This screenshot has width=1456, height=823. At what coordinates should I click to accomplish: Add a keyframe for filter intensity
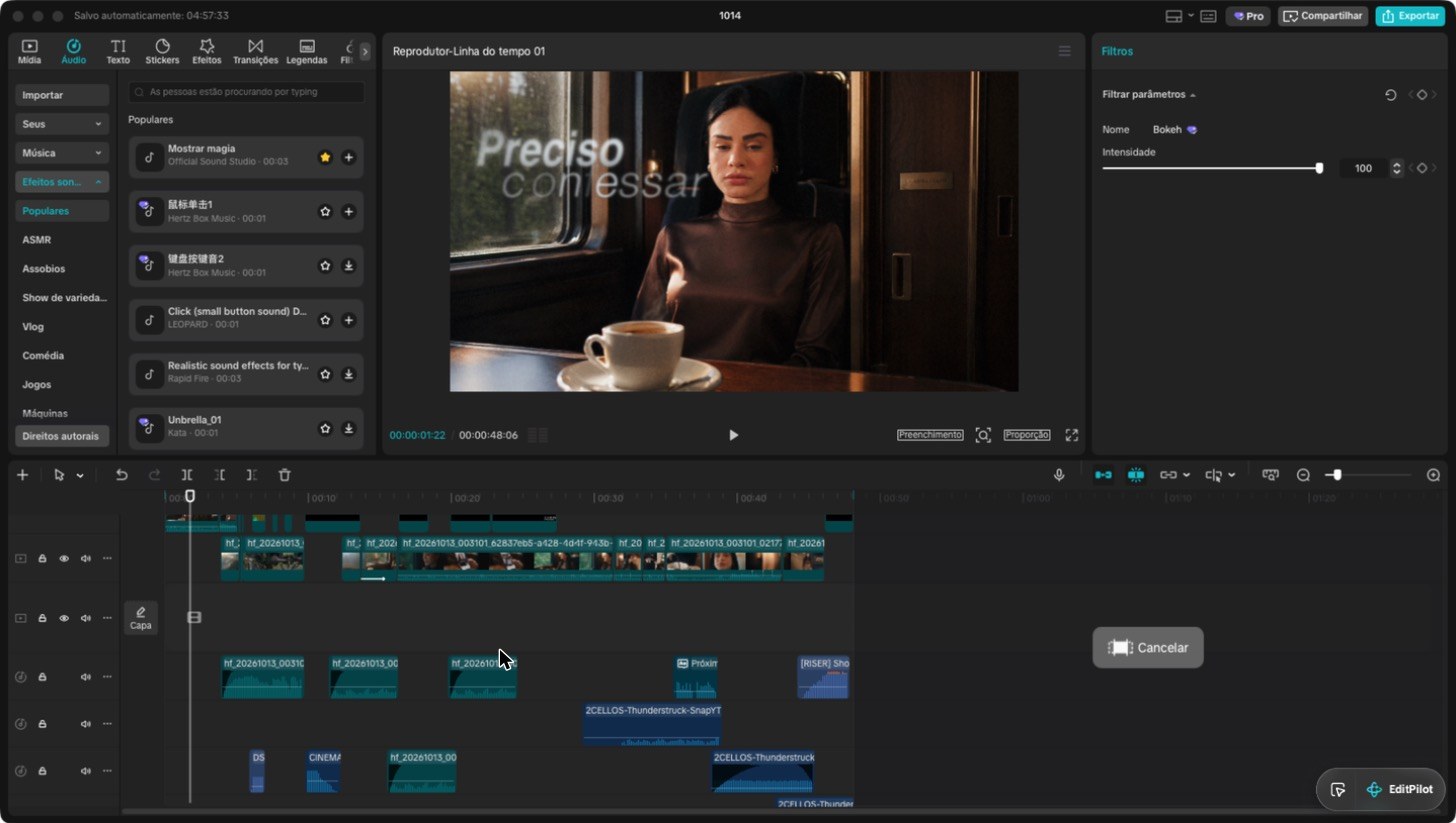click(1422, 168)
